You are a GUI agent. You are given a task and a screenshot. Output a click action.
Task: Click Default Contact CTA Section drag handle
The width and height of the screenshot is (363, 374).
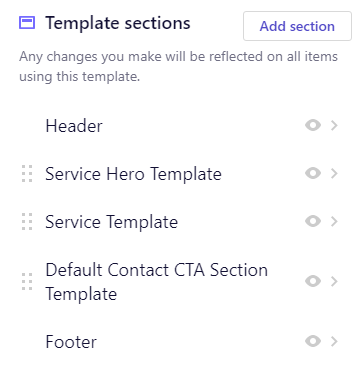(x=27, y=282)
